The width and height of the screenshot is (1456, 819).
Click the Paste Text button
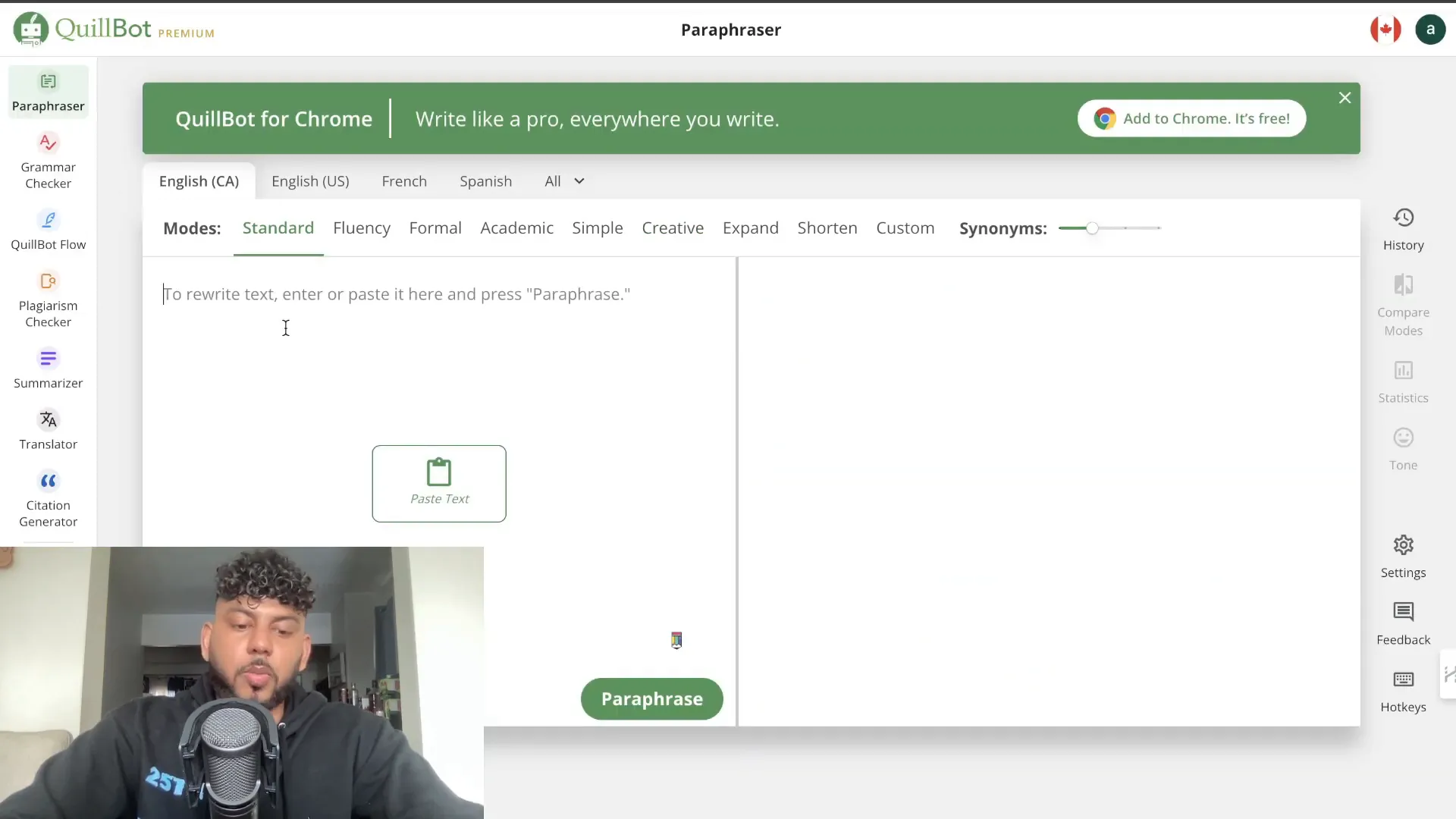click(439, 484)
